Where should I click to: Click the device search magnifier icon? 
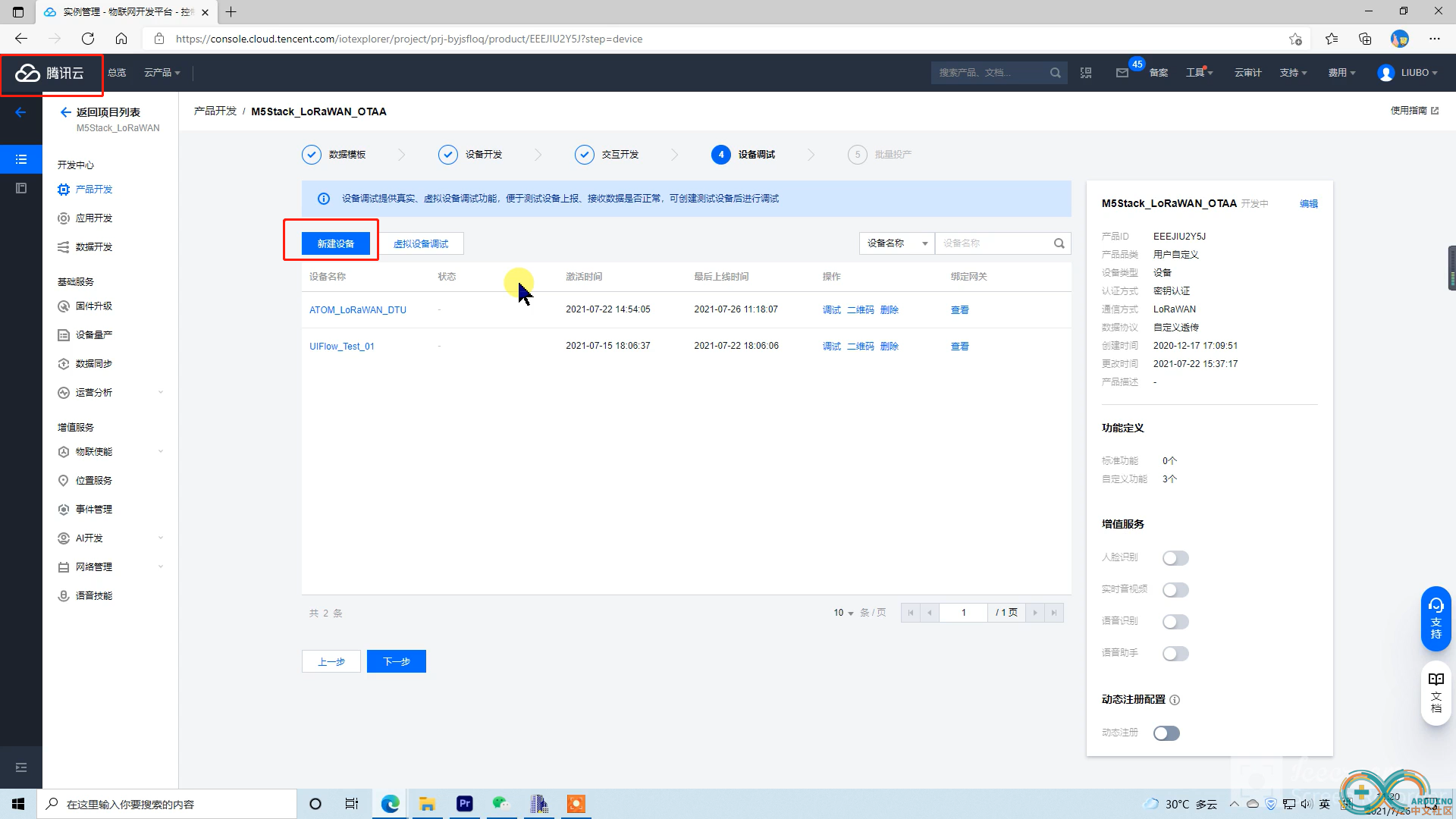pyautogui.click(x=1059, y=243)
